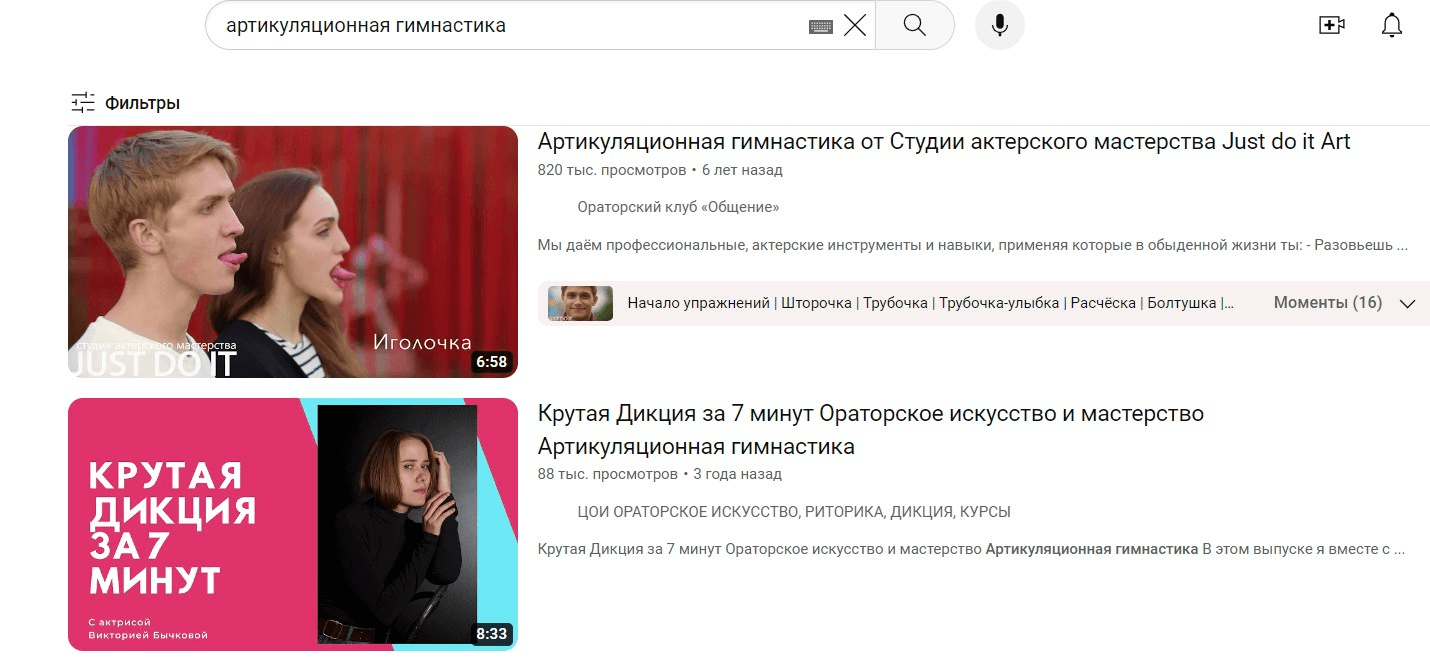Open ЦОИ ОРАТОРСКОЕ ИСКУССТВО channel link
Image resolution: width=1430 pixels, height=659 pixels.
(794, 512)
